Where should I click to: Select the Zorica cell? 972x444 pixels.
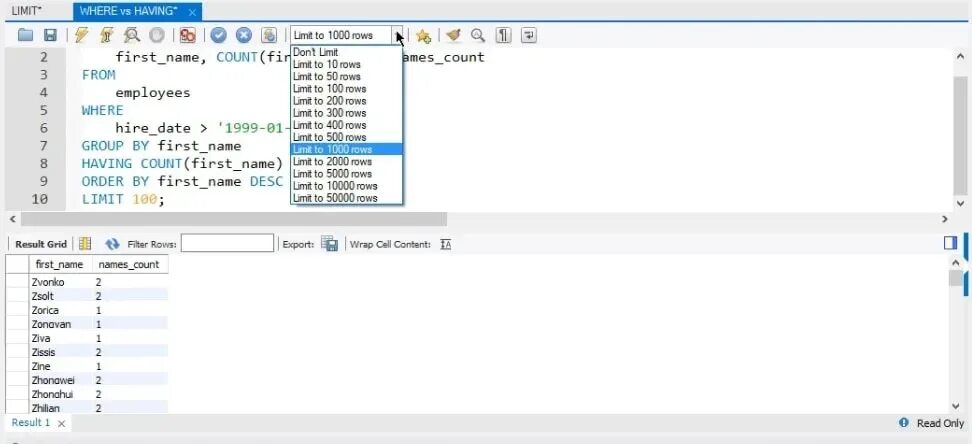click(61, 310)
